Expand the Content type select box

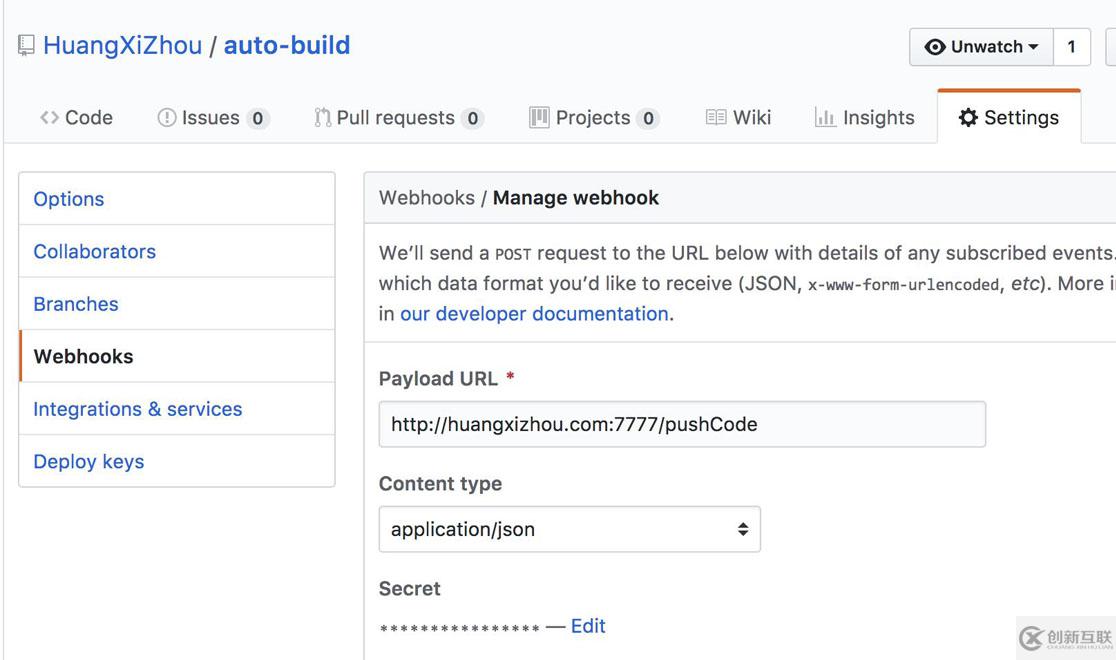pyautogui.click(x=569, y=529)
